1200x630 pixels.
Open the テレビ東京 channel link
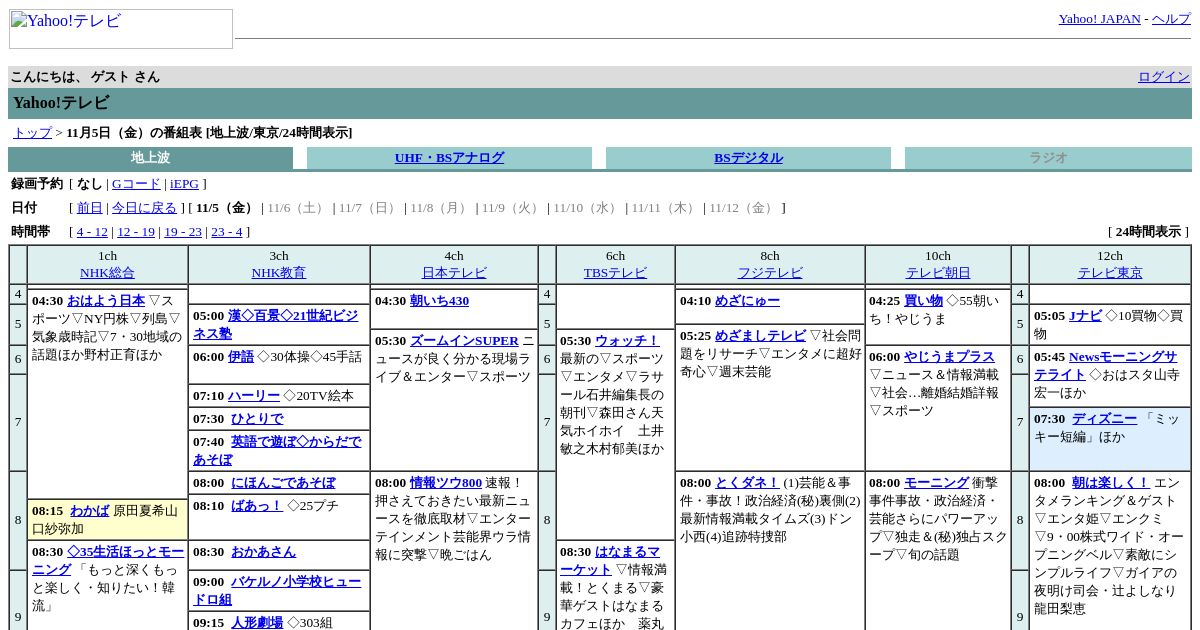point(1110,273)
